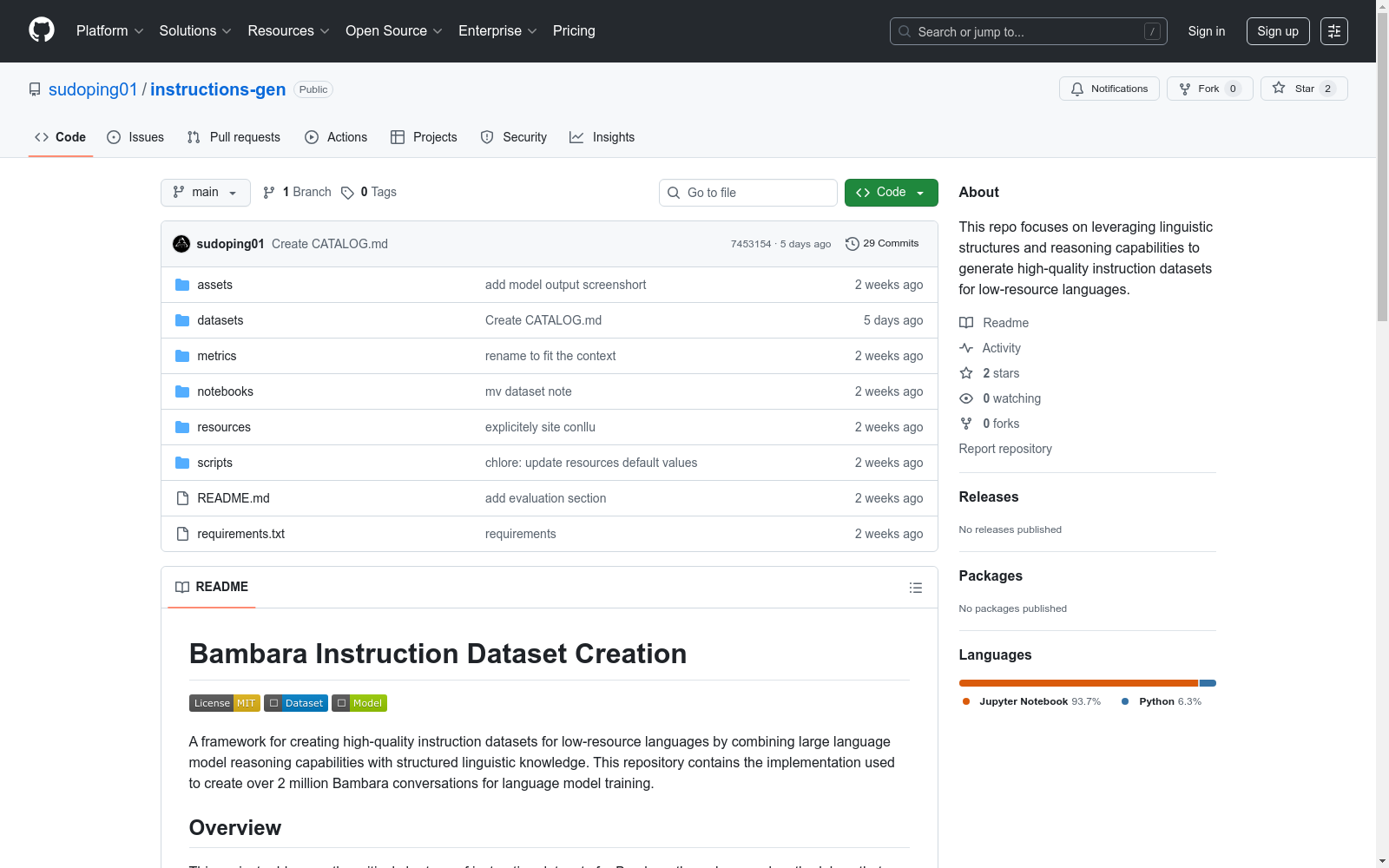Open the Readme link in About
Viewport: 1389px width, 868px height.
coord(994,323)
